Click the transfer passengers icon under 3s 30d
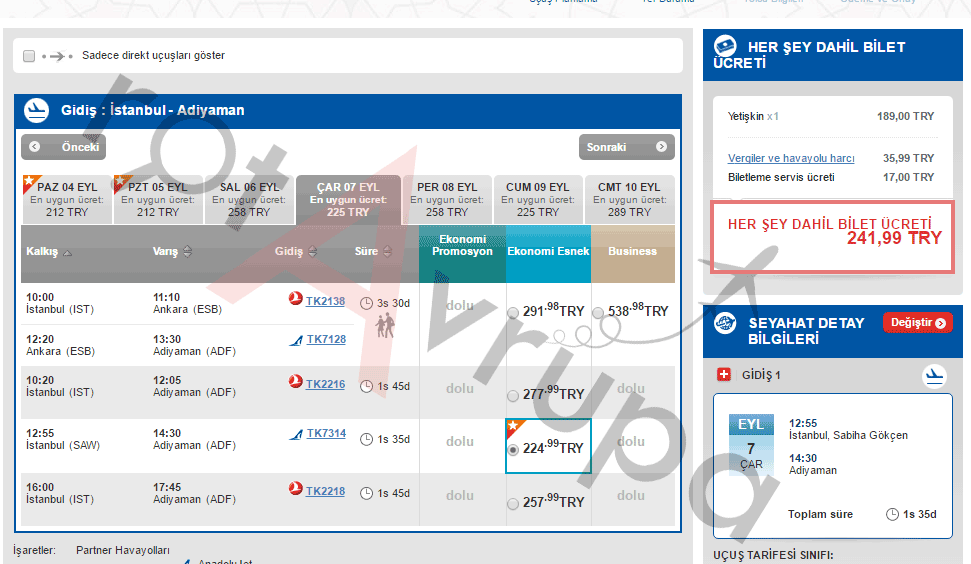 [x=385, y=326]
